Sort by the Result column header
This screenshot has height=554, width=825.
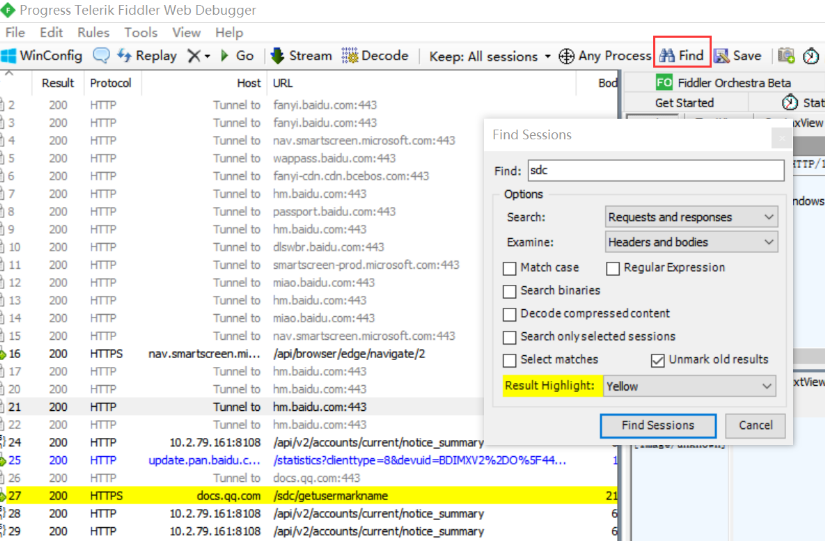pos(58,83)
